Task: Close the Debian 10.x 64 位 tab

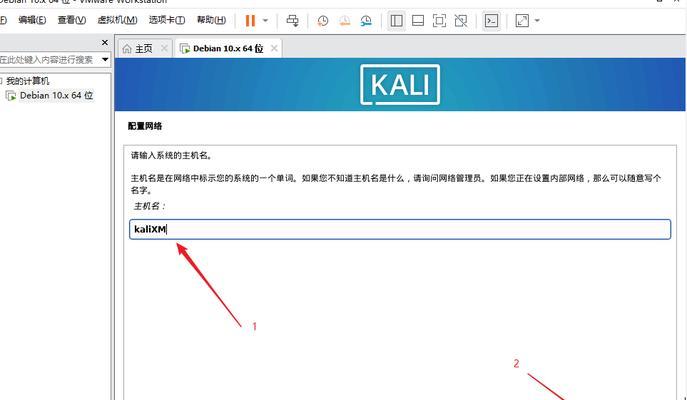Action: 274,48
